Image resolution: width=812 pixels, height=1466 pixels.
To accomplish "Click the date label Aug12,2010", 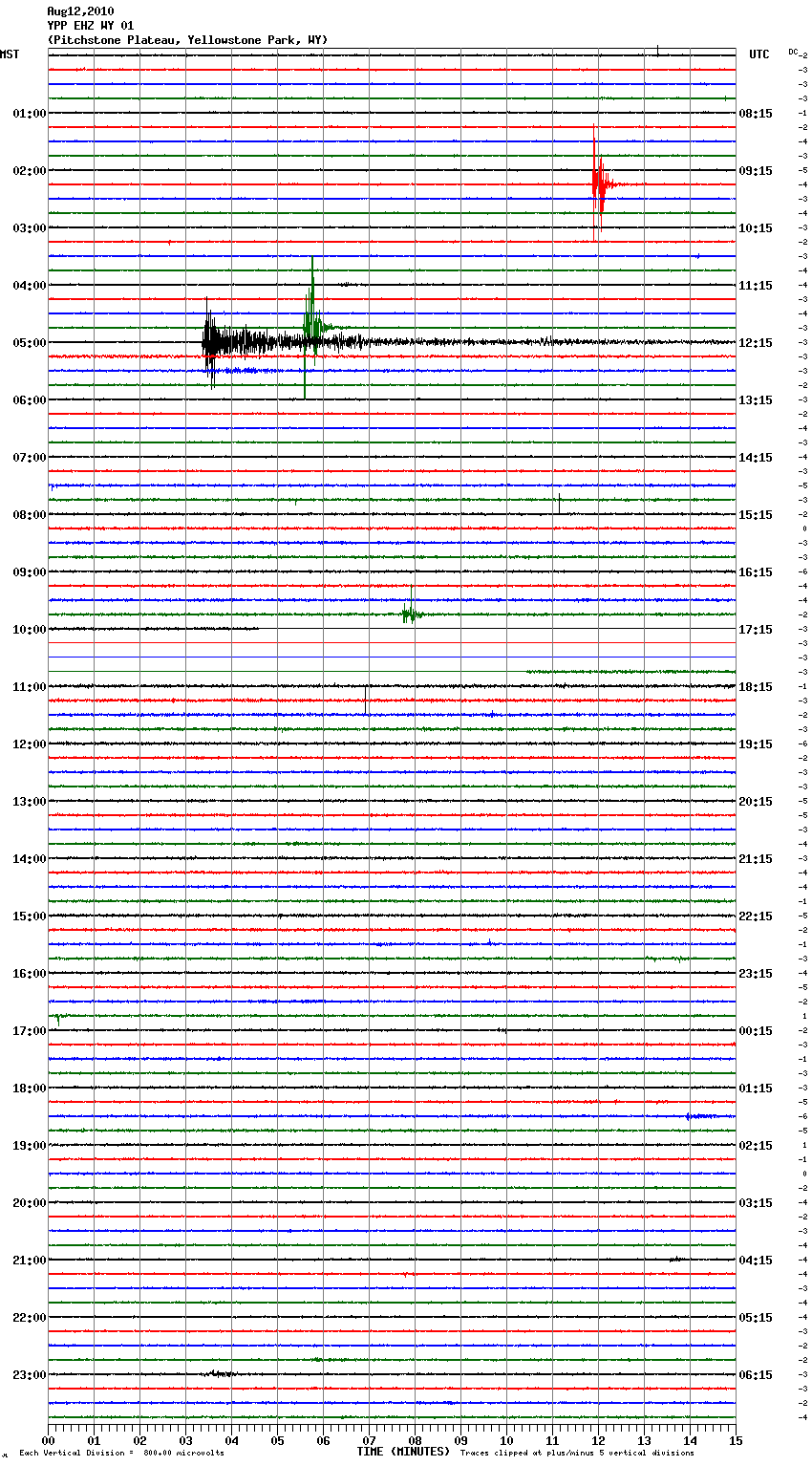I will coord(80,11).
